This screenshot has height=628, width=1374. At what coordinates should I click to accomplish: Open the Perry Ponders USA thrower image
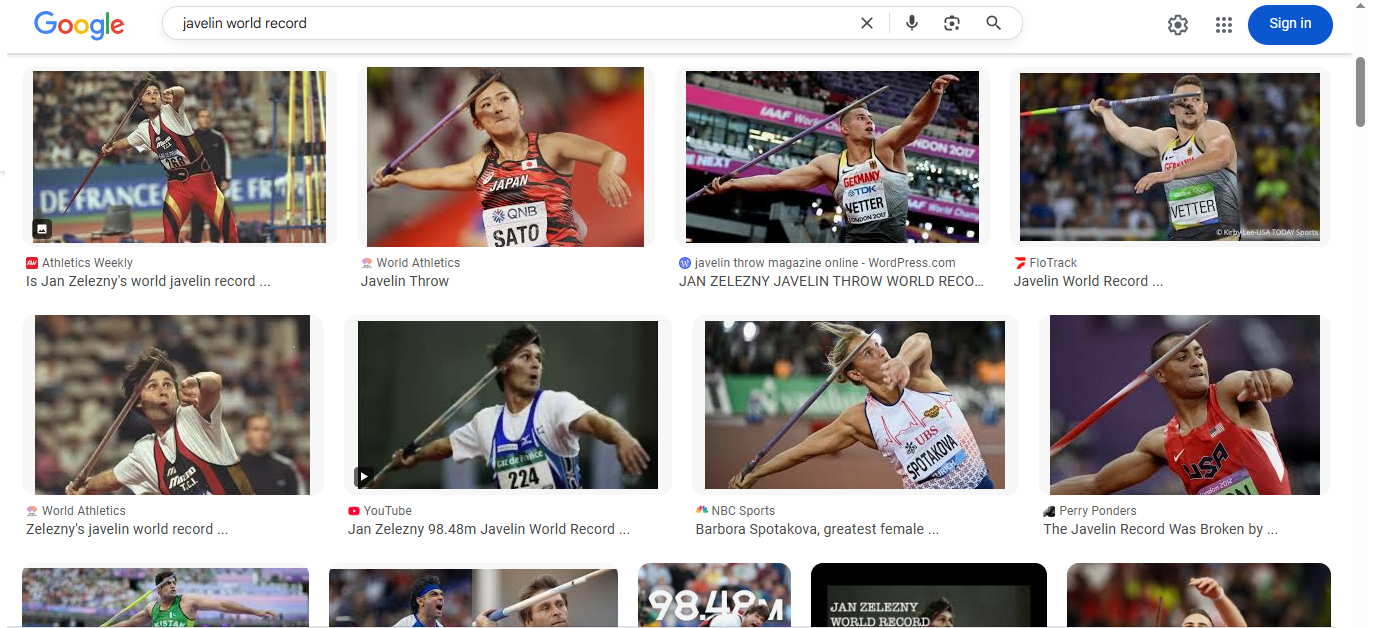1185,405
